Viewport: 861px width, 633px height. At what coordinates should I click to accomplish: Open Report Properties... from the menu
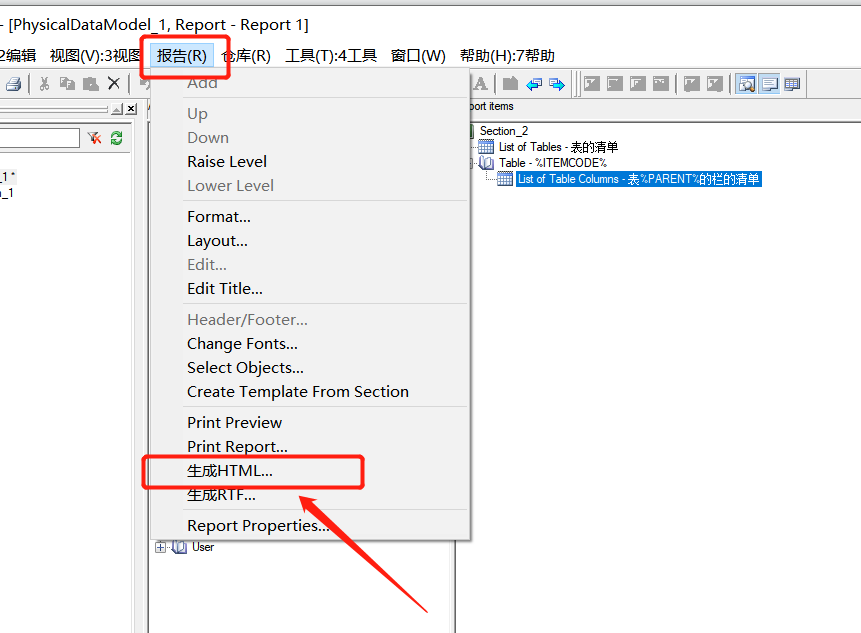pyautogui.click(x=310, y=525)
